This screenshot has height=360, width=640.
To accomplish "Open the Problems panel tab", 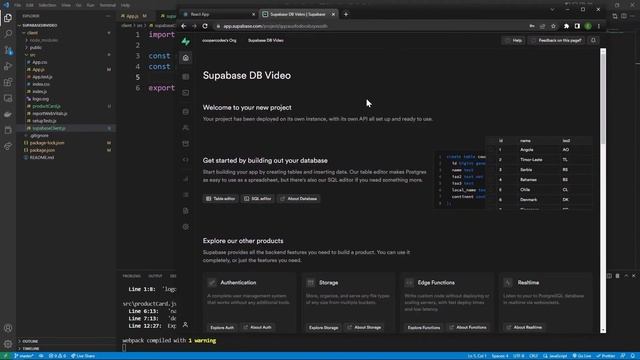I will [x=131, y=276].
